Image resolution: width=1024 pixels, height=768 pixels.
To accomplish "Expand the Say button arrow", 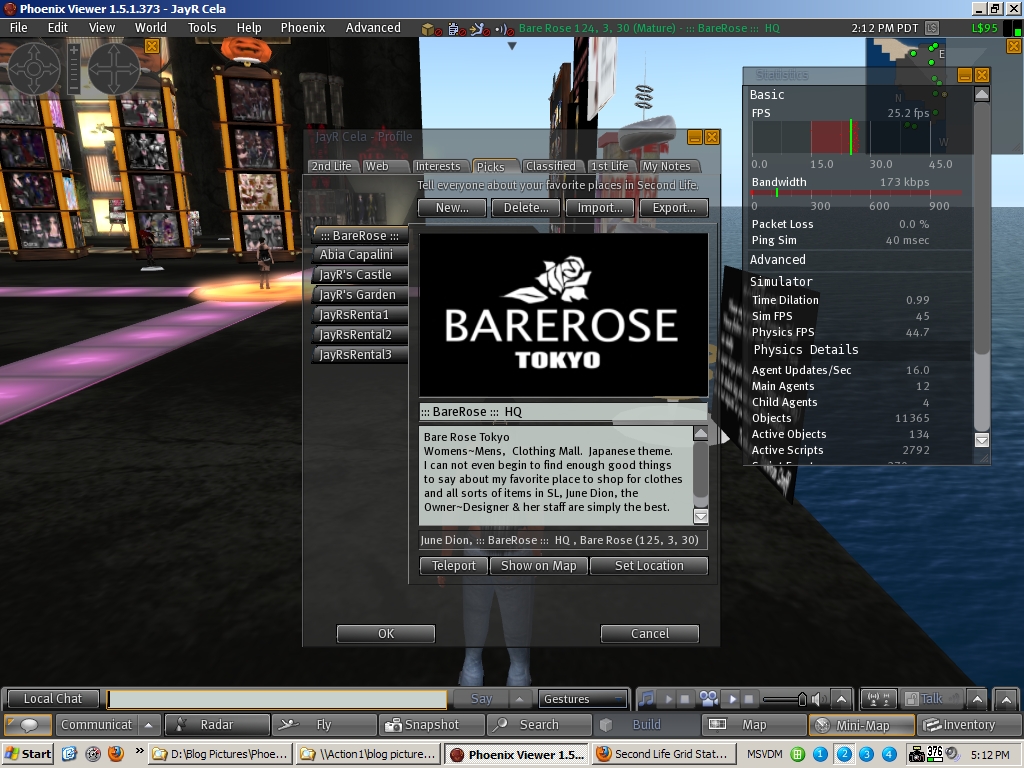I will pyautogui.click(x=519, y=699).
